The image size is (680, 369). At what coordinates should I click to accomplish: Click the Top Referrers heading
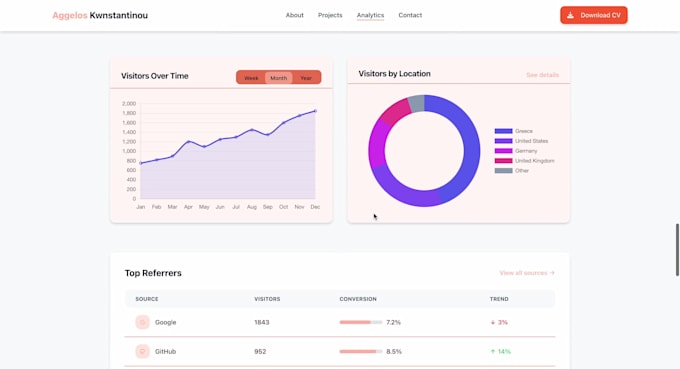click(x=153, y=273)
